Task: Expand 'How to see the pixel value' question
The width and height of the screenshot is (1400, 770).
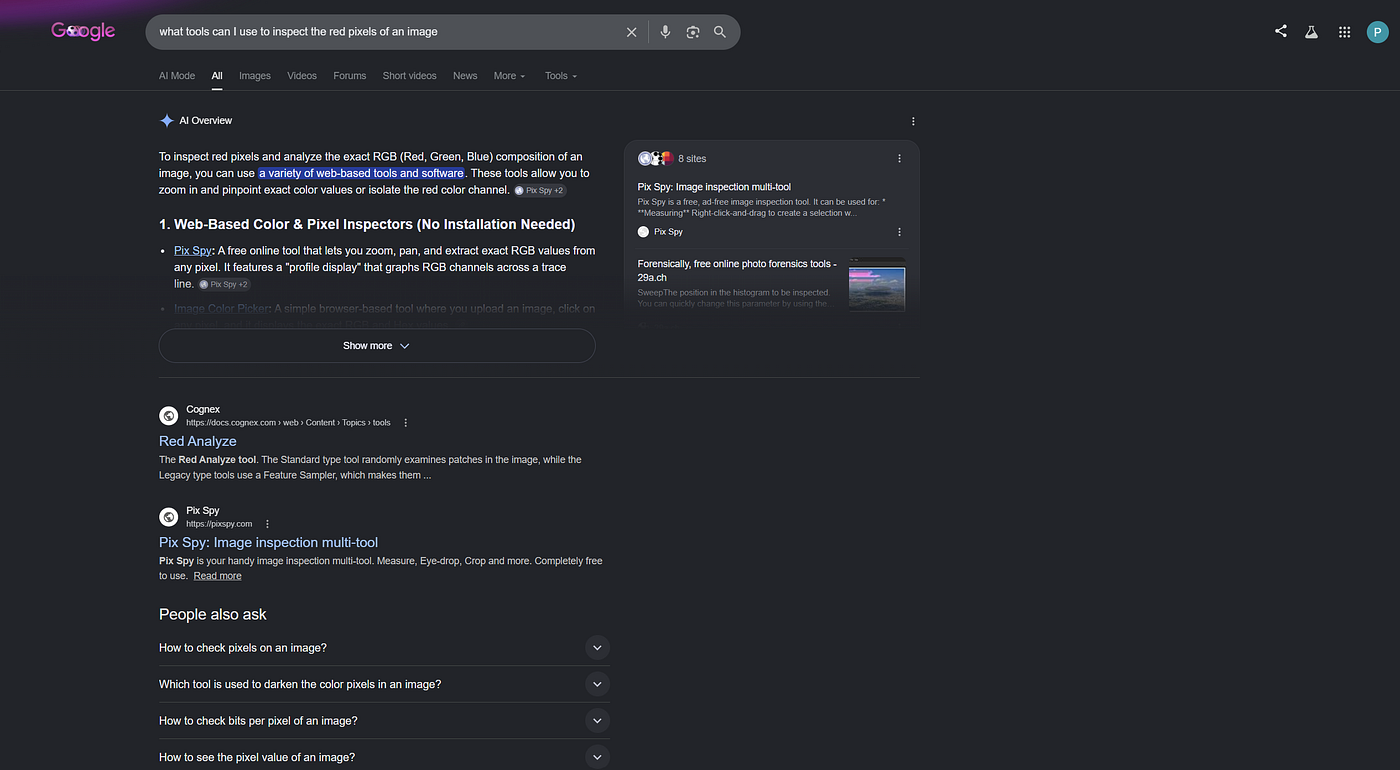Action: coord(384,757)
